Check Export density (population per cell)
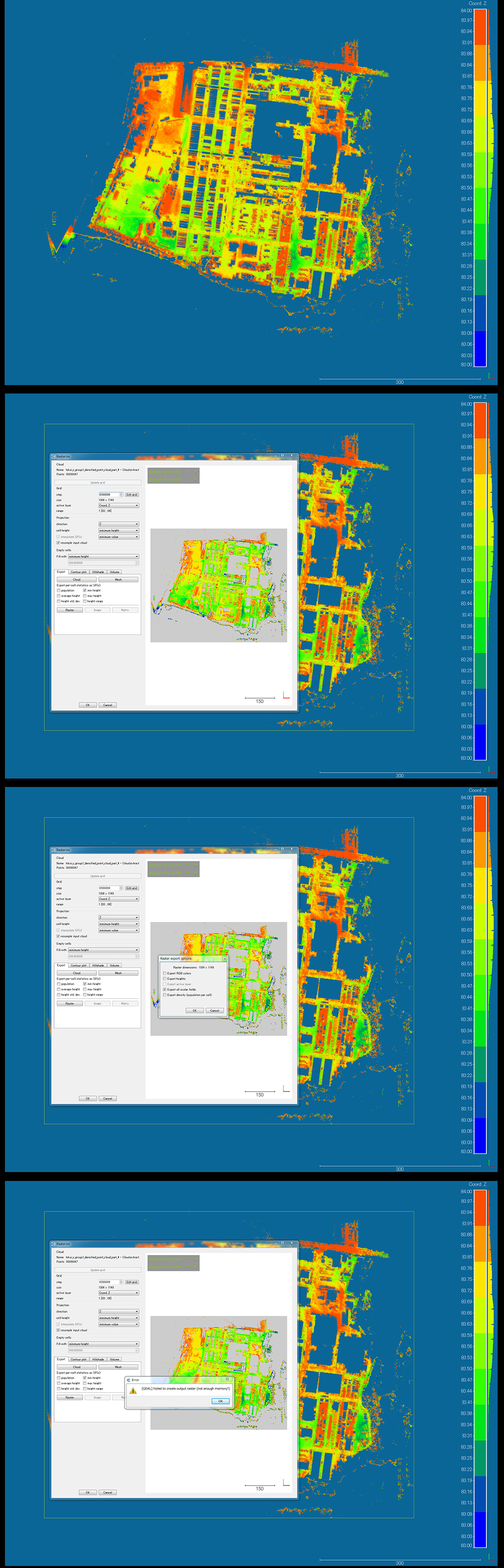Viewport: 504px width, 1568px height. tap(165, 995)
